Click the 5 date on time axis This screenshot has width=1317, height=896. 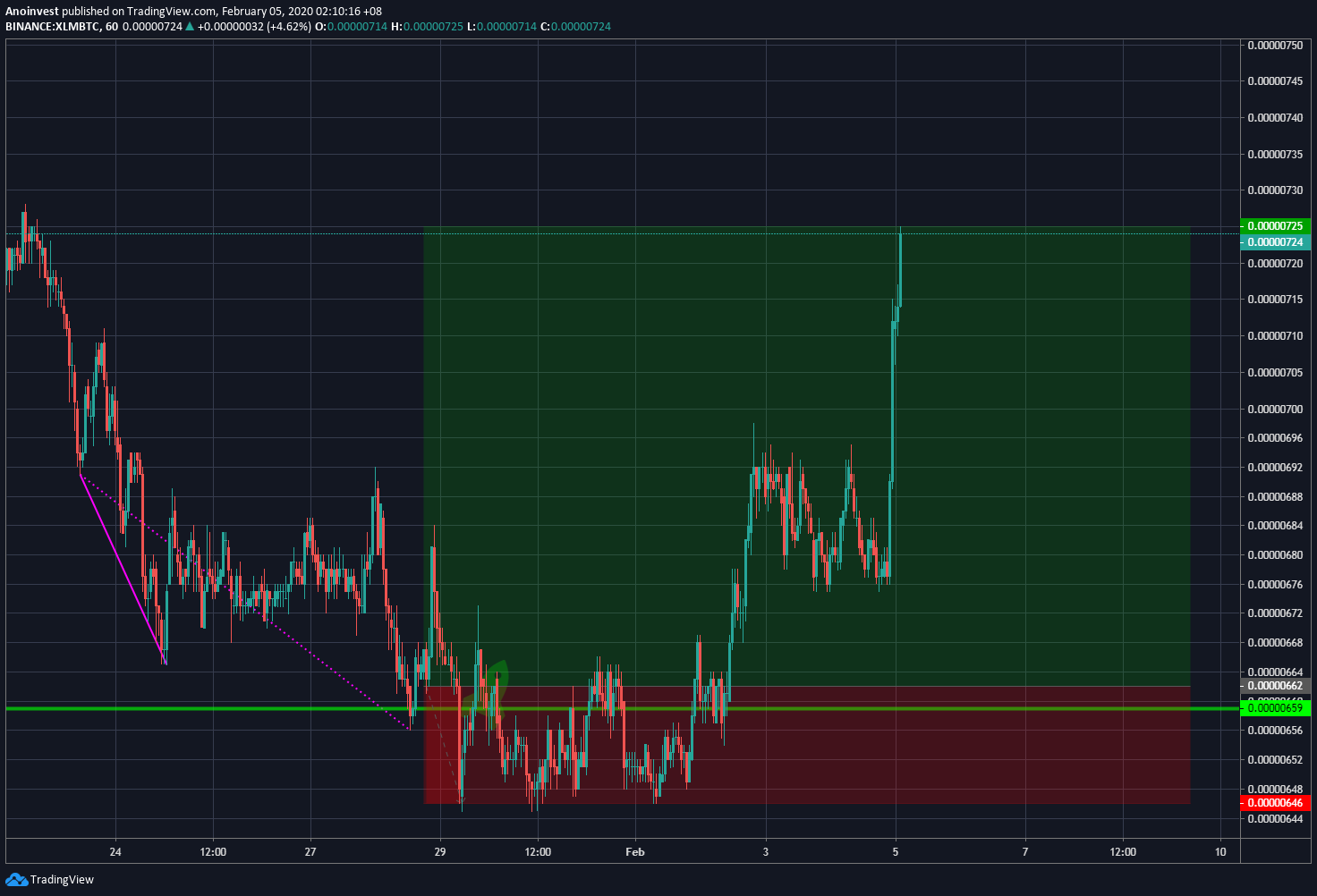[x=896, y=851]
